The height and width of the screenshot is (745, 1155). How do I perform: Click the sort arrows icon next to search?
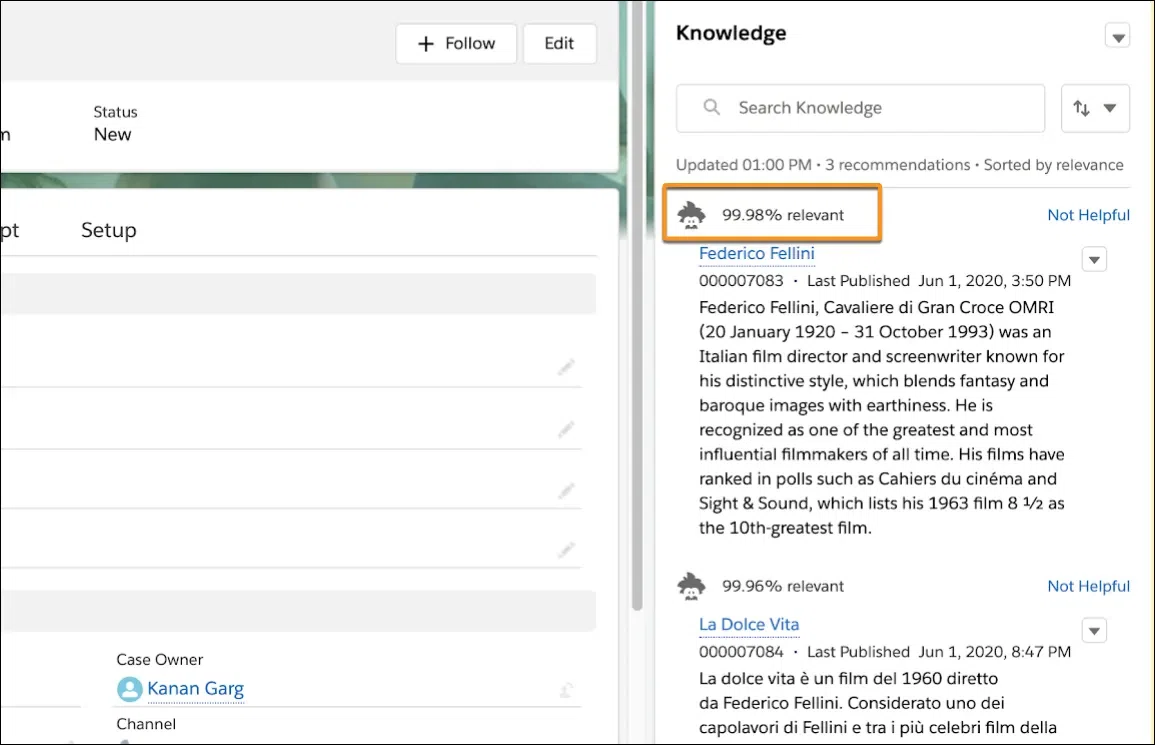(1081, 108)
